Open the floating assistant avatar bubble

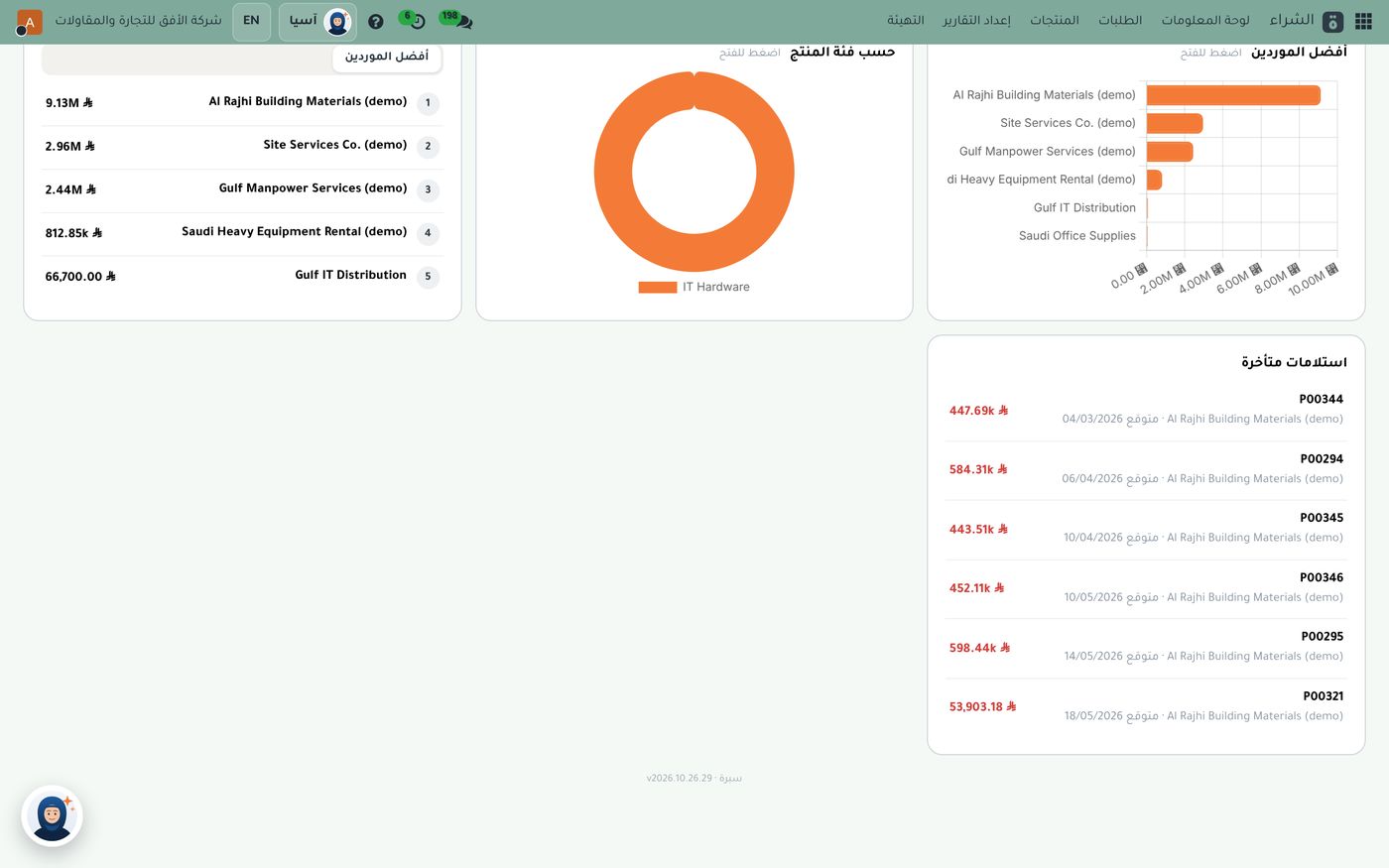[52, 816]
